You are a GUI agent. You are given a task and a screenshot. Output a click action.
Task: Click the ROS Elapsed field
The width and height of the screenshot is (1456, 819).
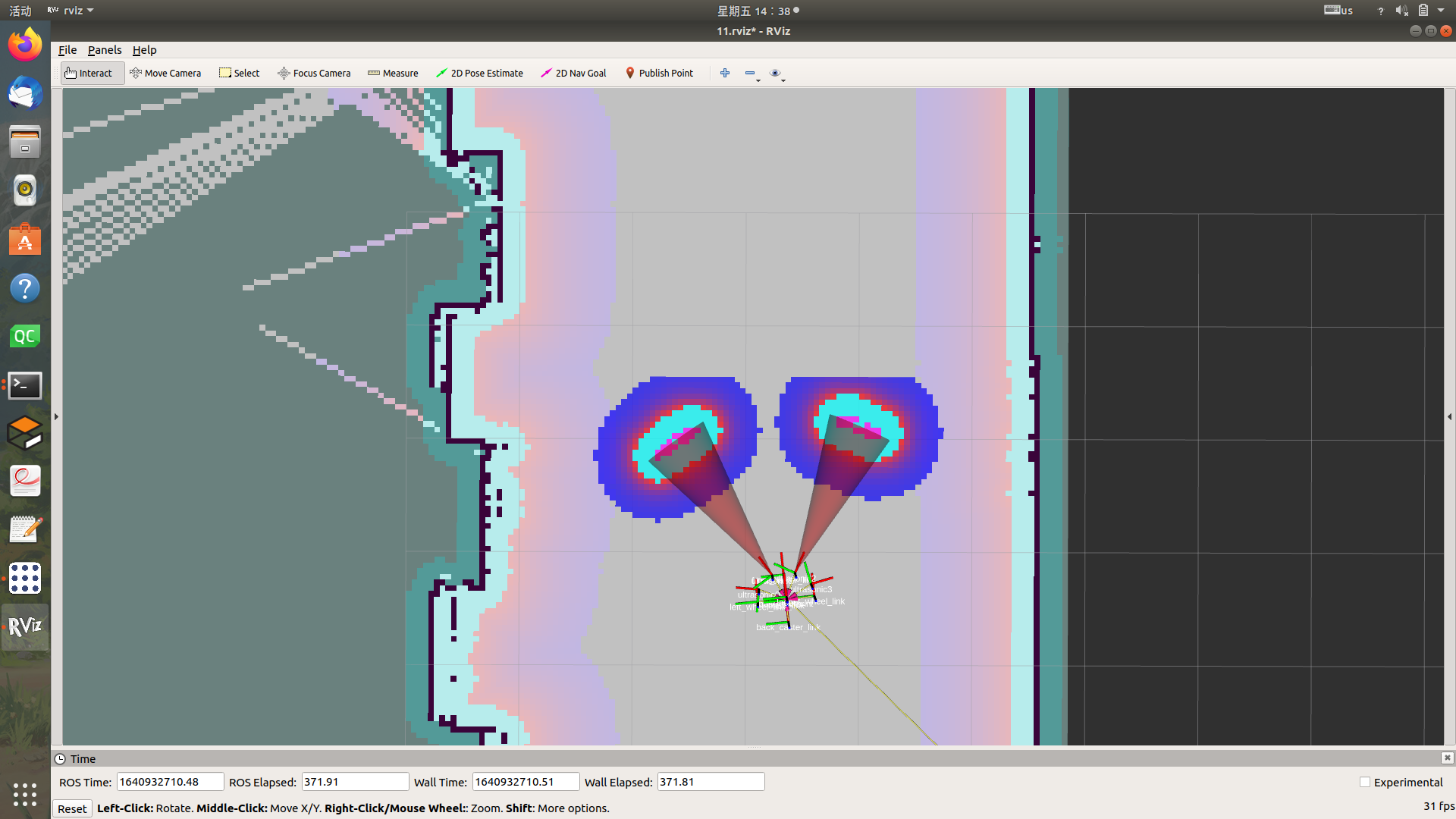coord(355,782)
